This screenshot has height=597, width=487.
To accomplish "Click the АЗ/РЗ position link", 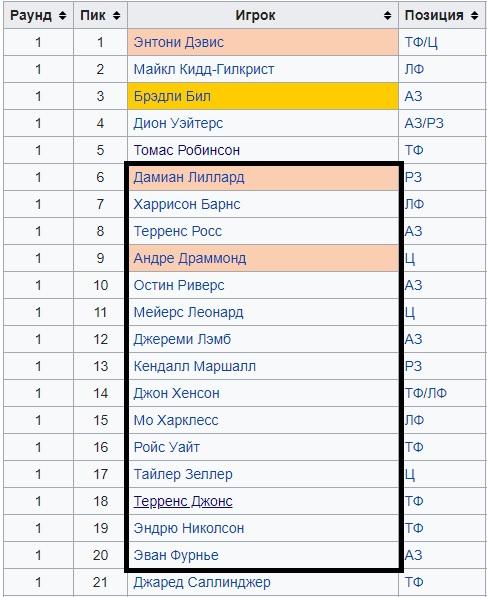I will point(424,123).
